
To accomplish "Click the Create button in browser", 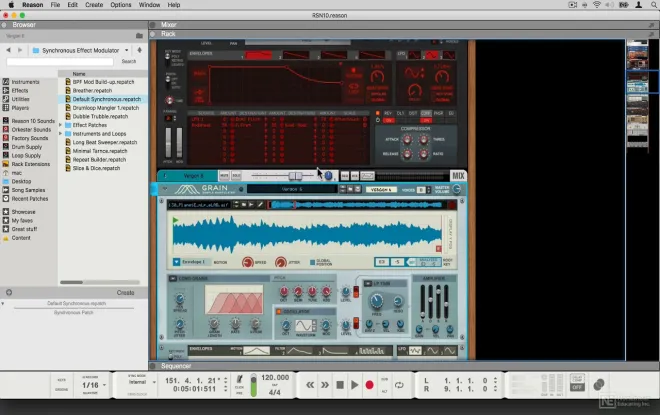I will pos(125,293).
